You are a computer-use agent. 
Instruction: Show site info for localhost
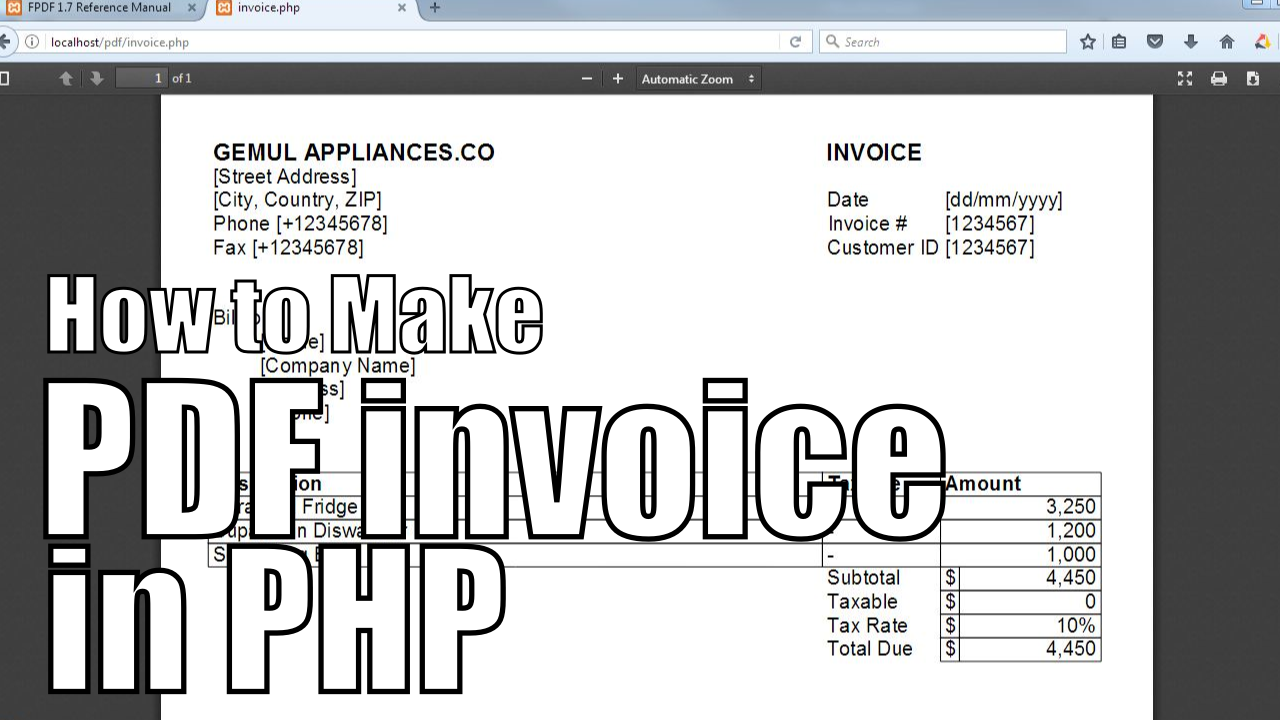[33, 41]
